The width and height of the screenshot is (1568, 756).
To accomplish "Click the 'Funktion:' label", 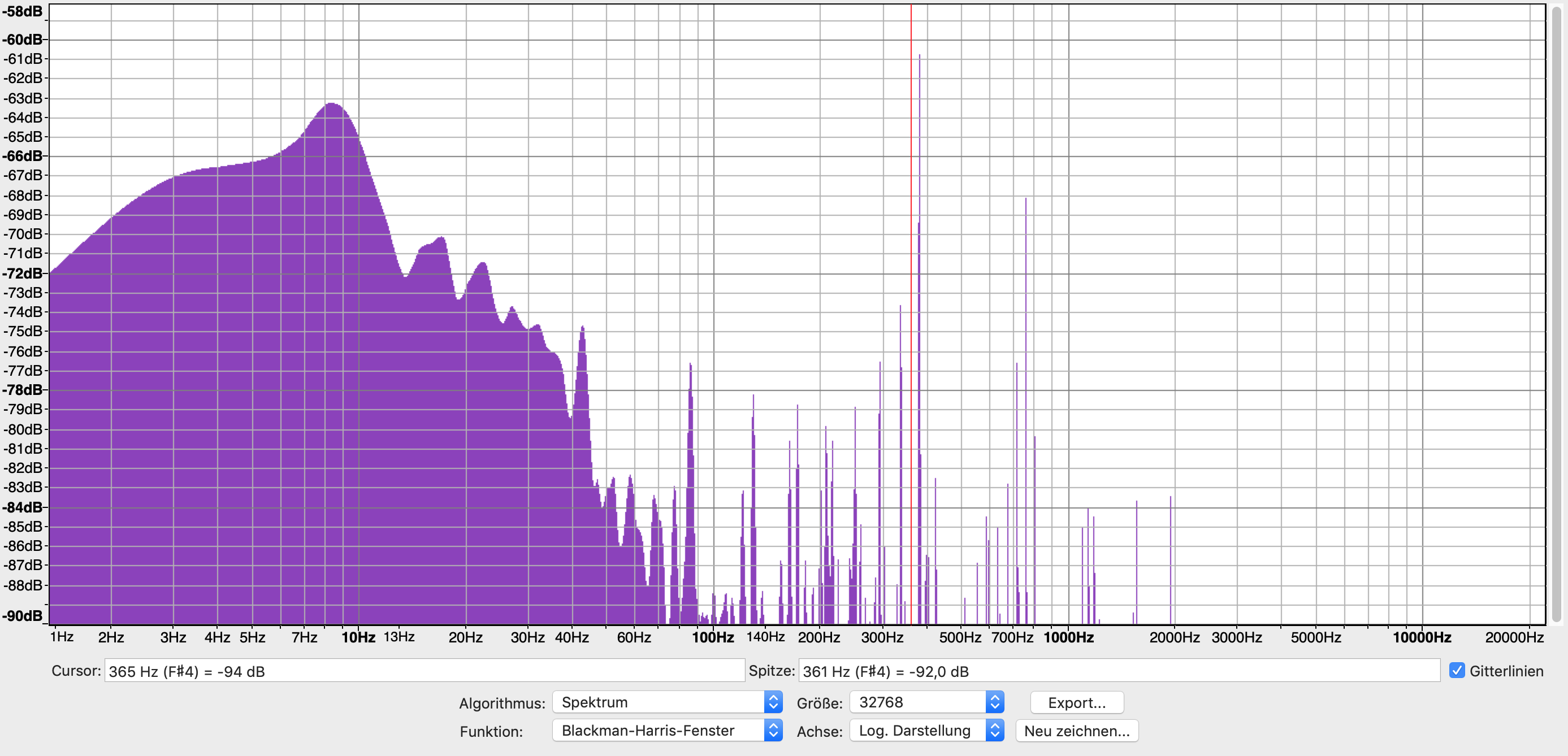I will click(x=491, y=731).
